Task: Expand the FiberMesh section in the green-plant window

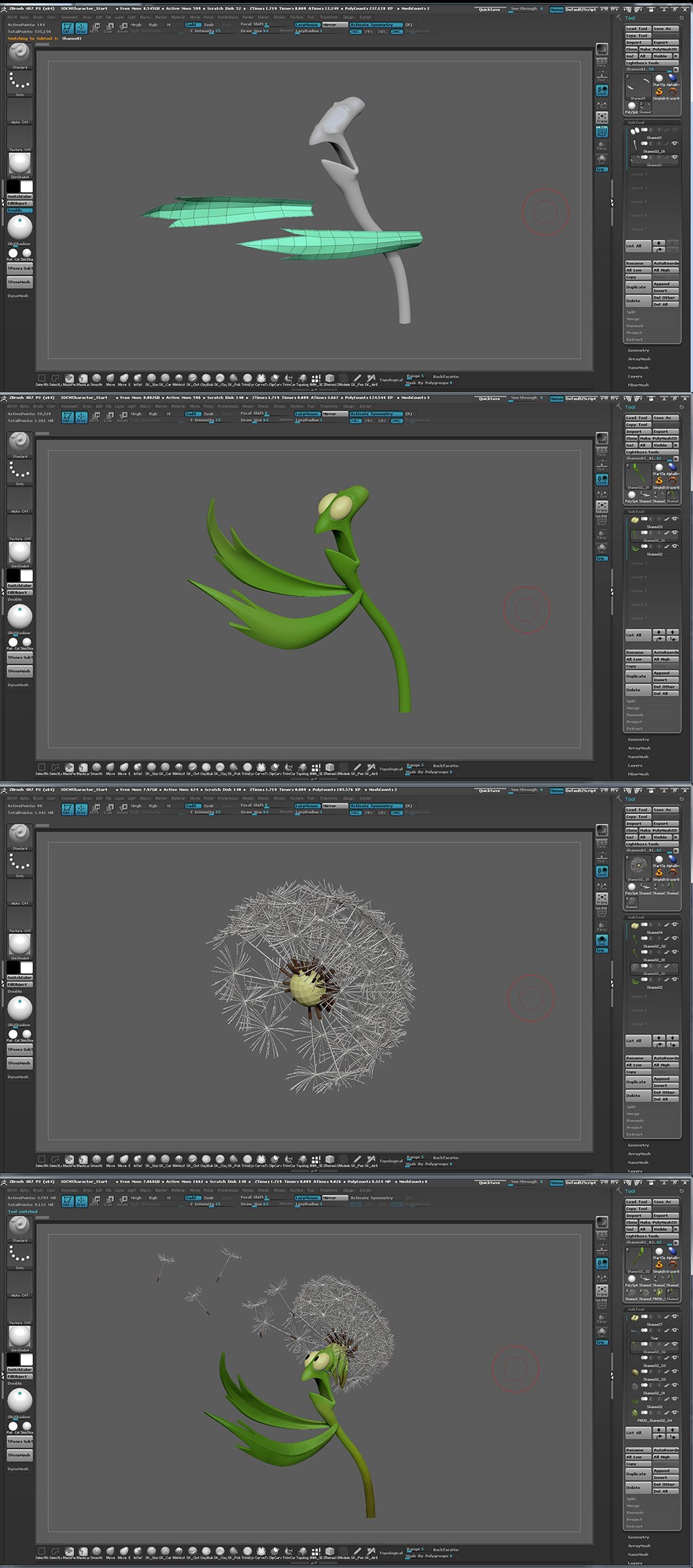Action: tap(638, 774)
